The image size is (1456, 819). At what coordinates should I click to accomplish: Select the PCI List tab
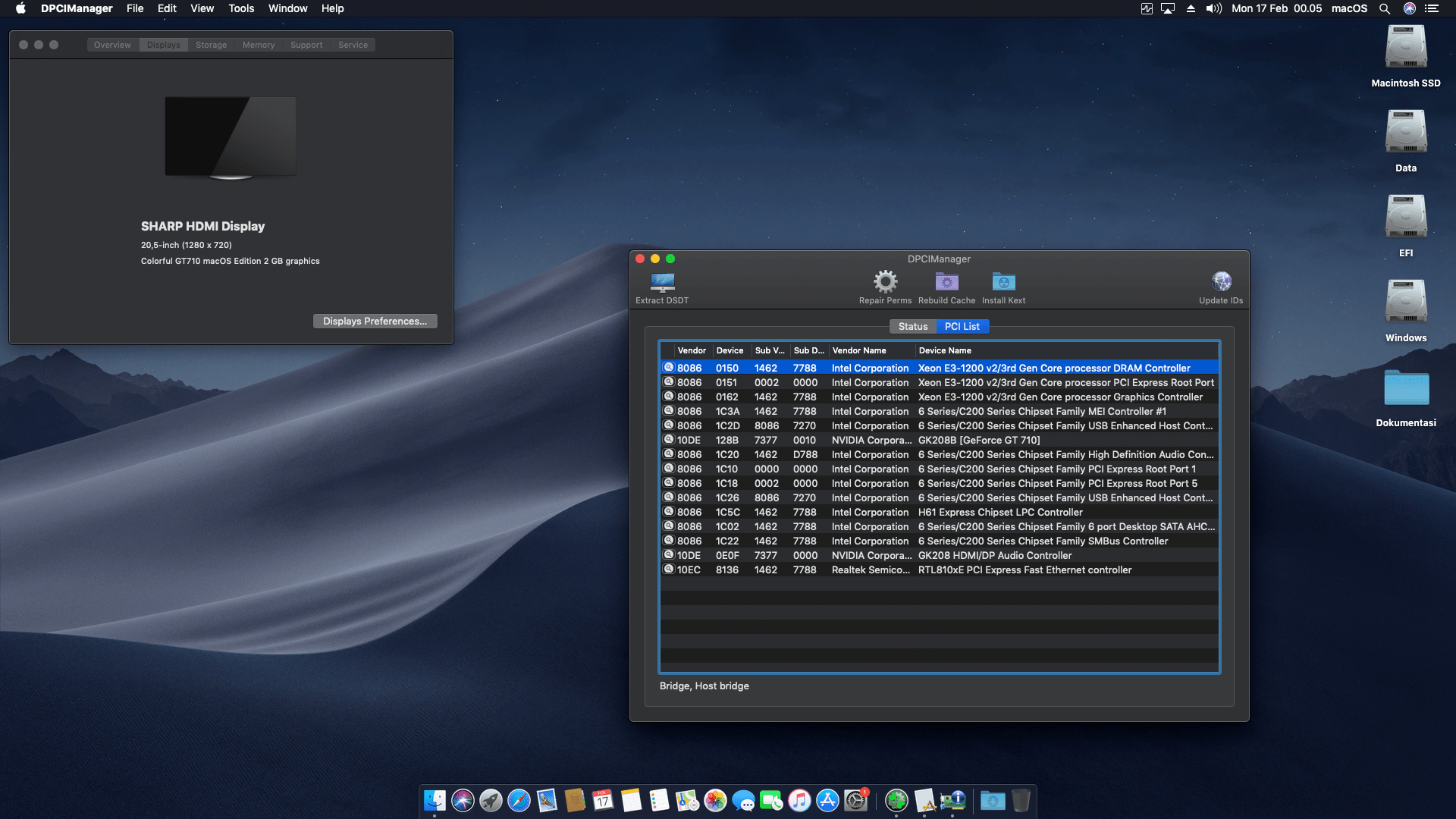click(x=962, y=326)
